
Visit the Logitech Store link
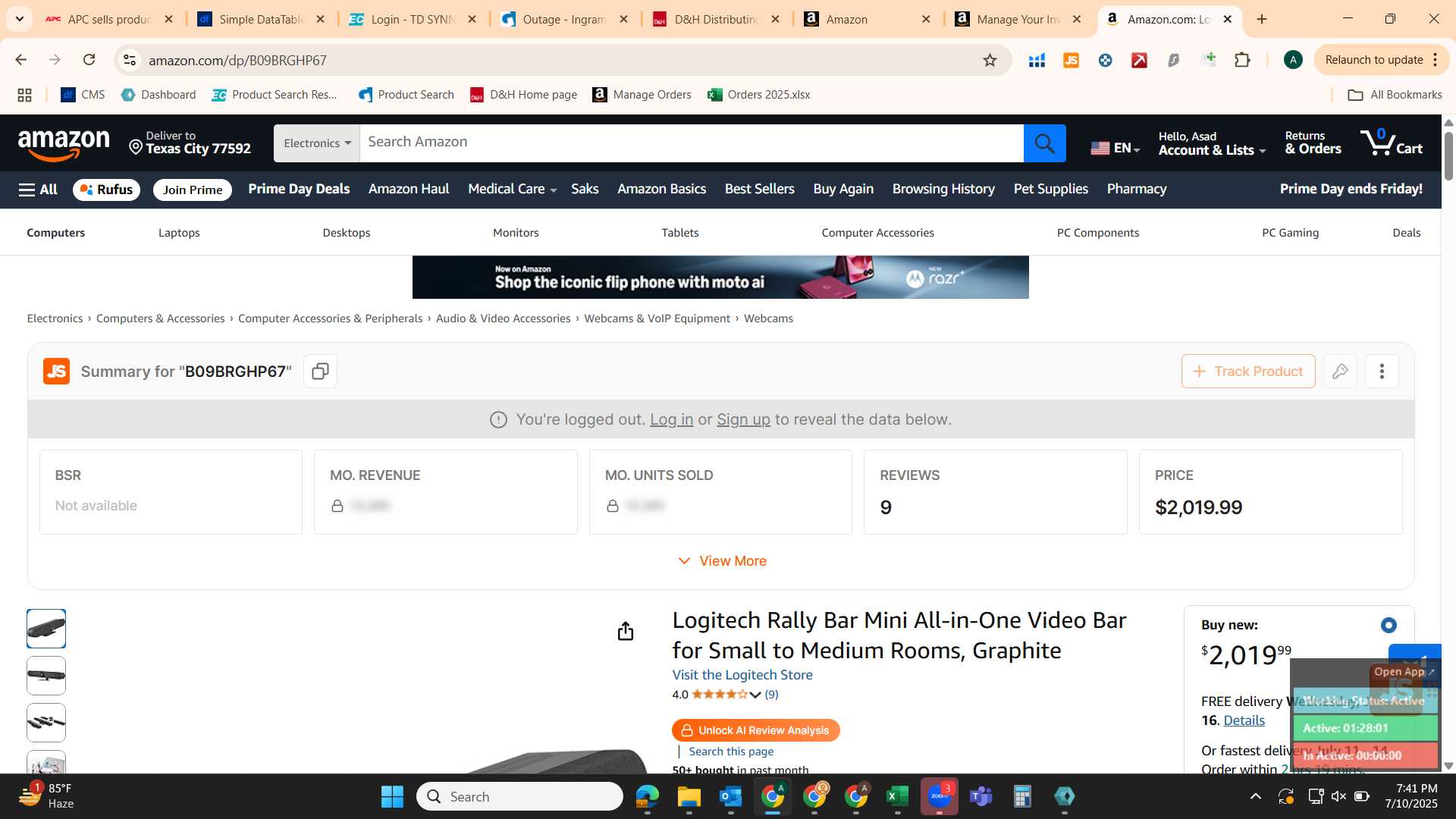pos(742,675)
